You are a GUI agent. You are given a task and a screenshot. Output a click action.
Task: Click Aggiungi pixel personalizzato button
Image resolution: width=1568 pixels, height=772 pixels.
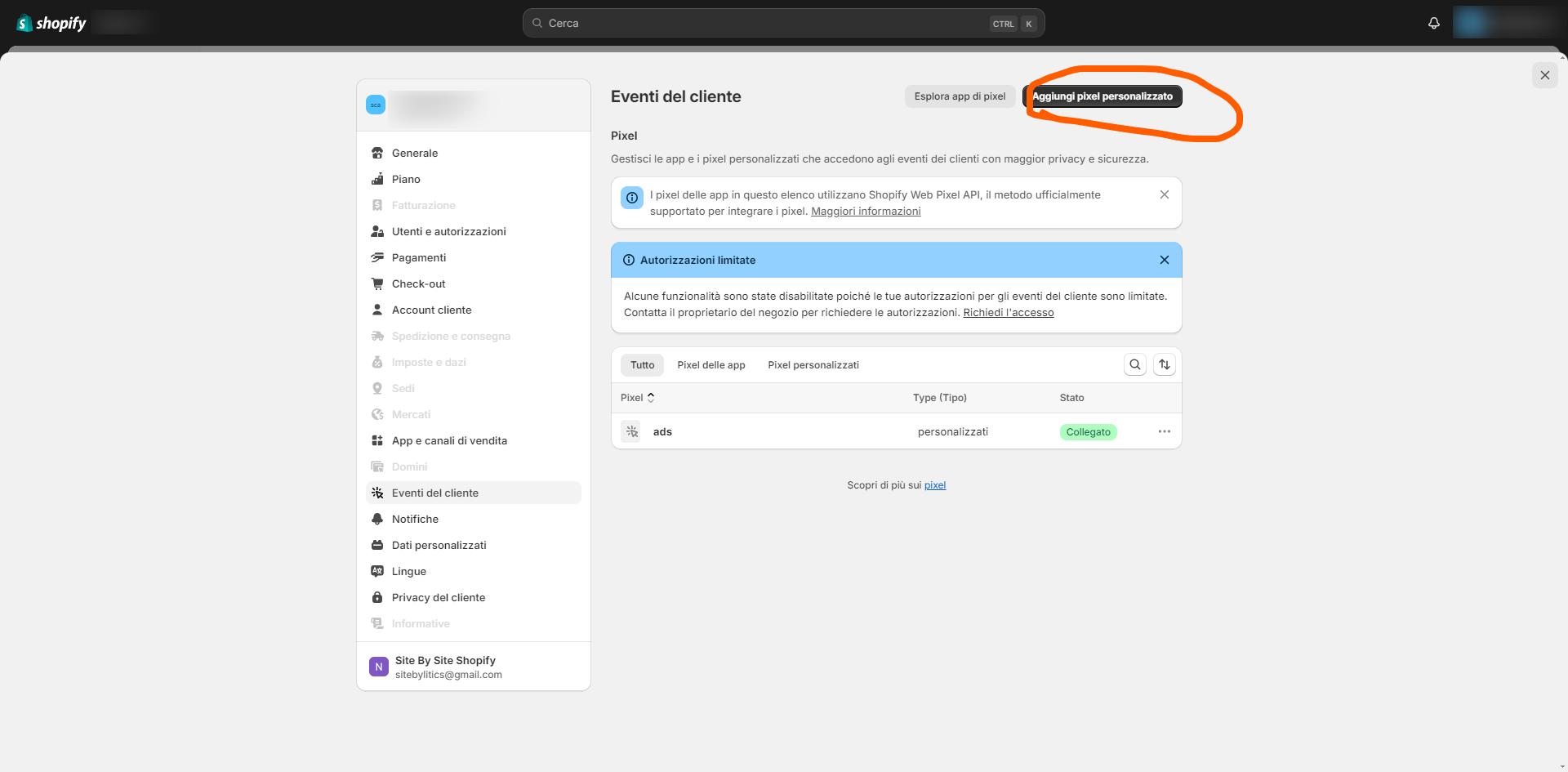[x=1102, y=96]
